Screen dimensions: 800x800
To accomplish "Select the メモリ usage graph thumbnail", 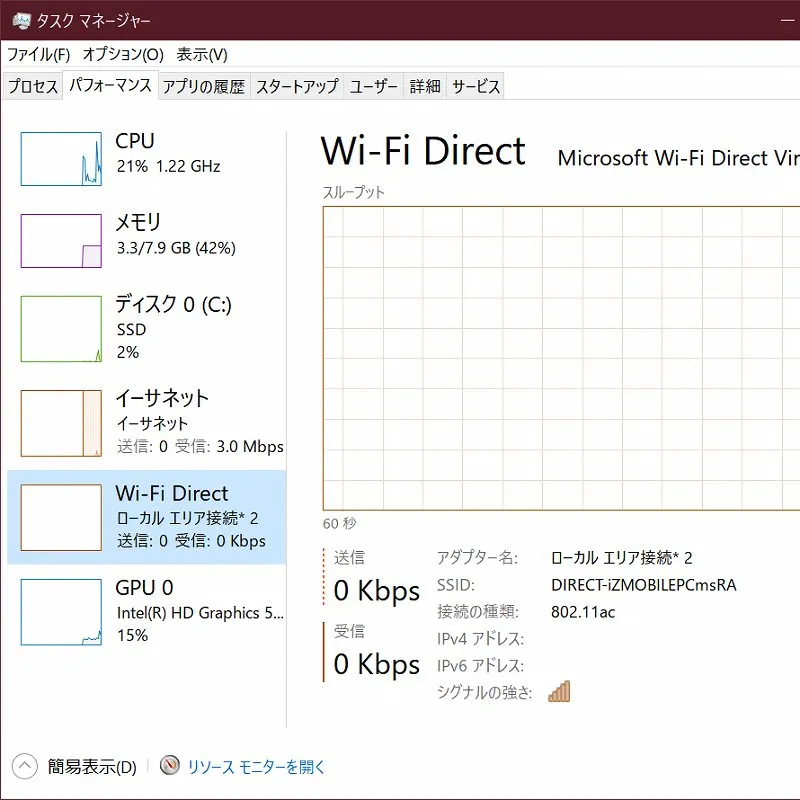I will point(61,240).
